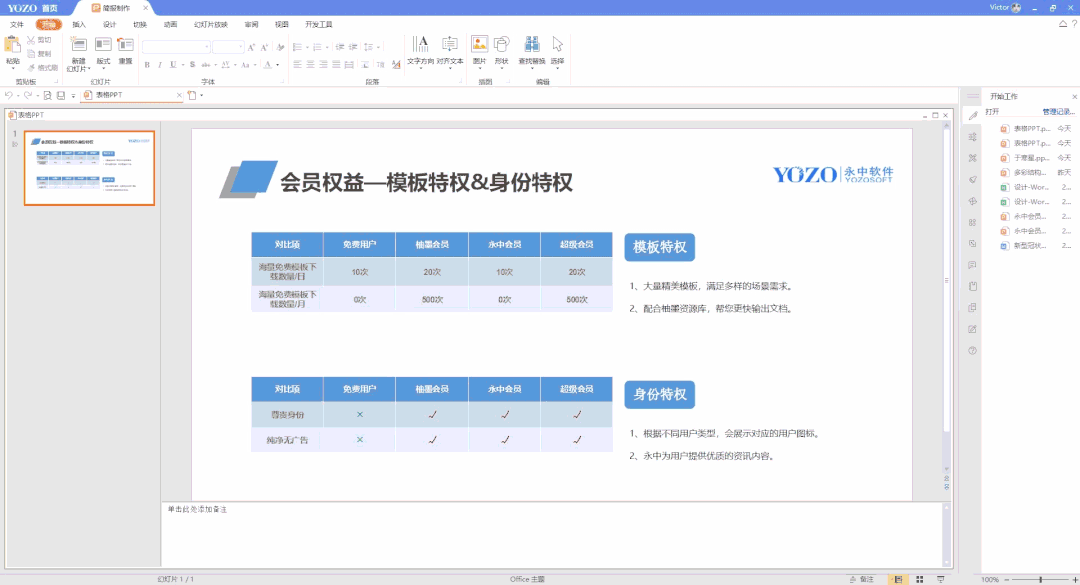Click the zoom in plus button
The width and height of the screenshot is (1080, 585).
point(1074,579)
